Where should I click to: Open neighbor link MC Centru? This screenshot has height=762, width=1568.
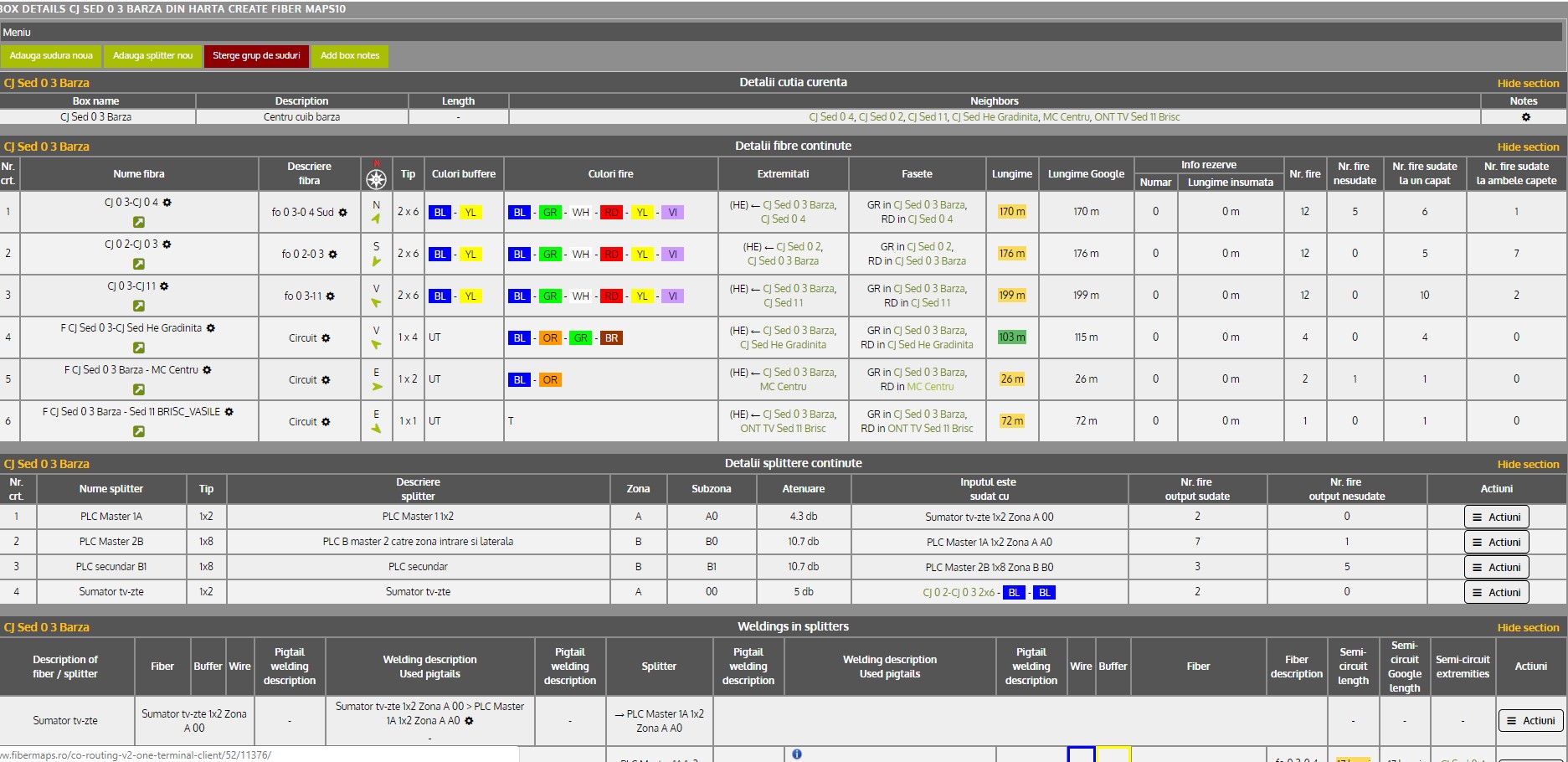coord(1066,117)
